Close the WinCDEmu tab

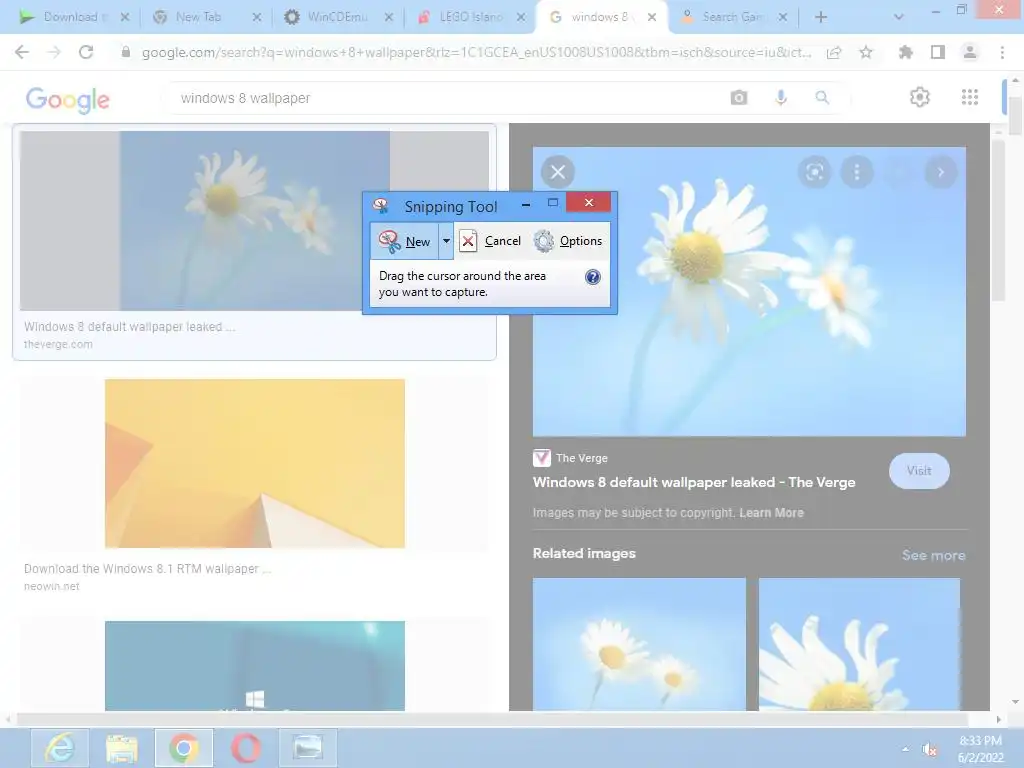click(x=389, y=17)
